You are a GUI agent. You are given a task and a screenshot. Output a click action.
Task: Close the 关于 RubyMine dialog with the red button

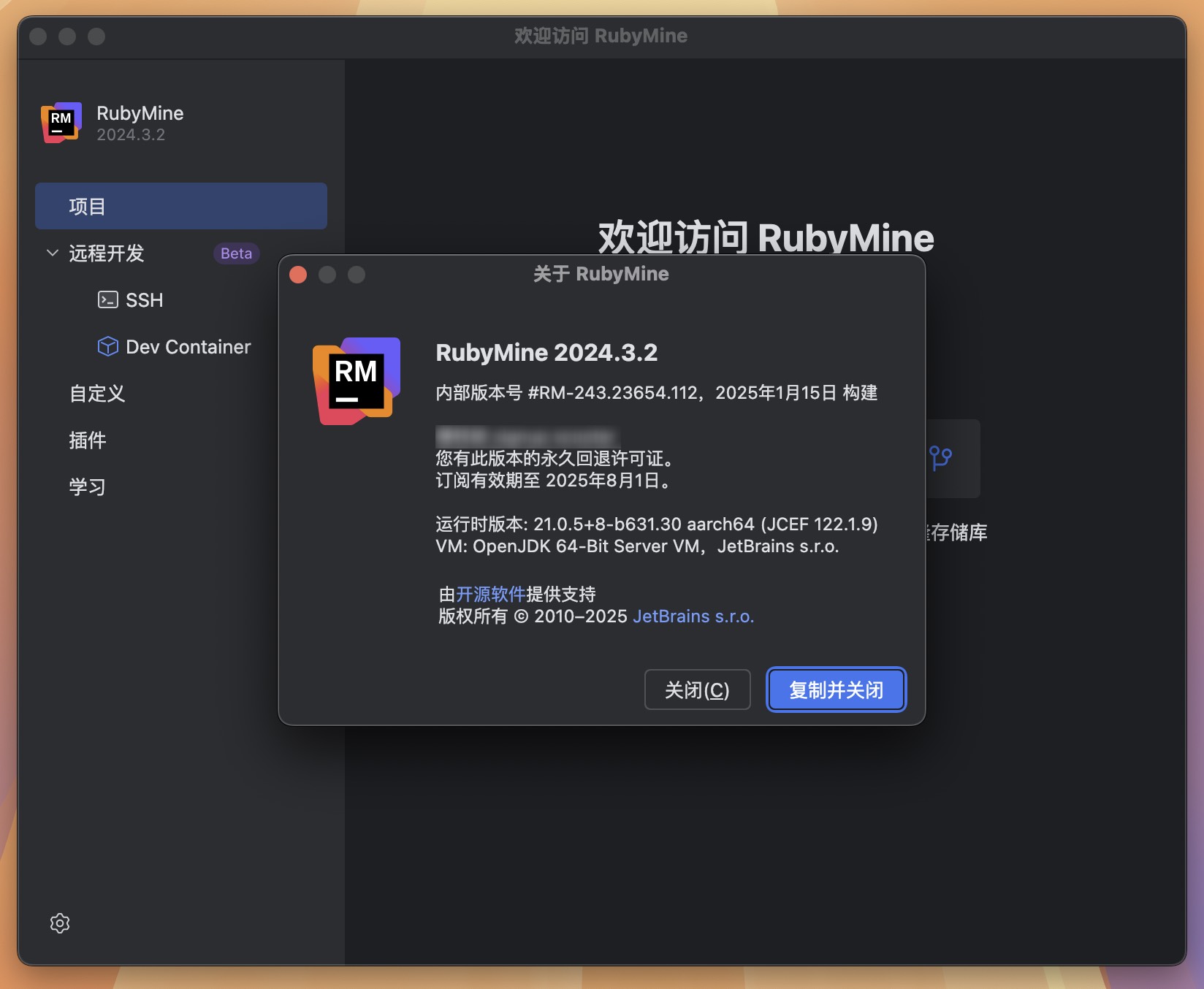(298, 275)
